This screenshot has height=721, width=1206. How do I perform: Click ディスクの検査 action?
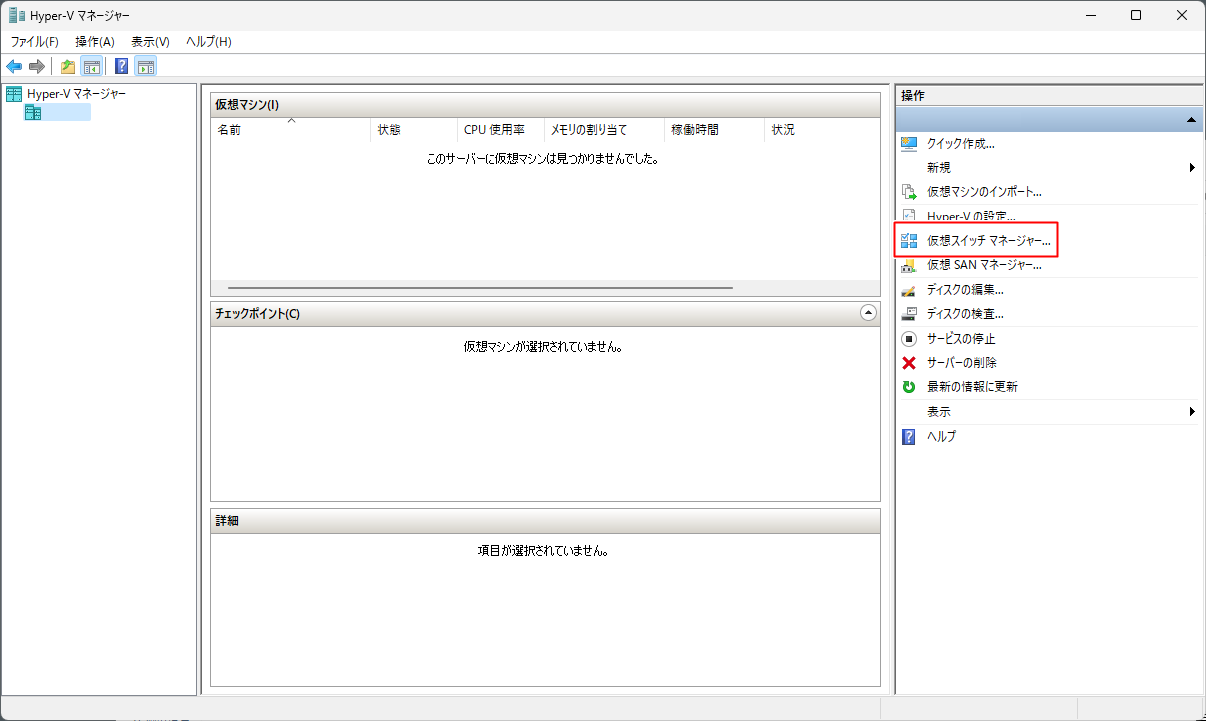click(x=965, y=314)
